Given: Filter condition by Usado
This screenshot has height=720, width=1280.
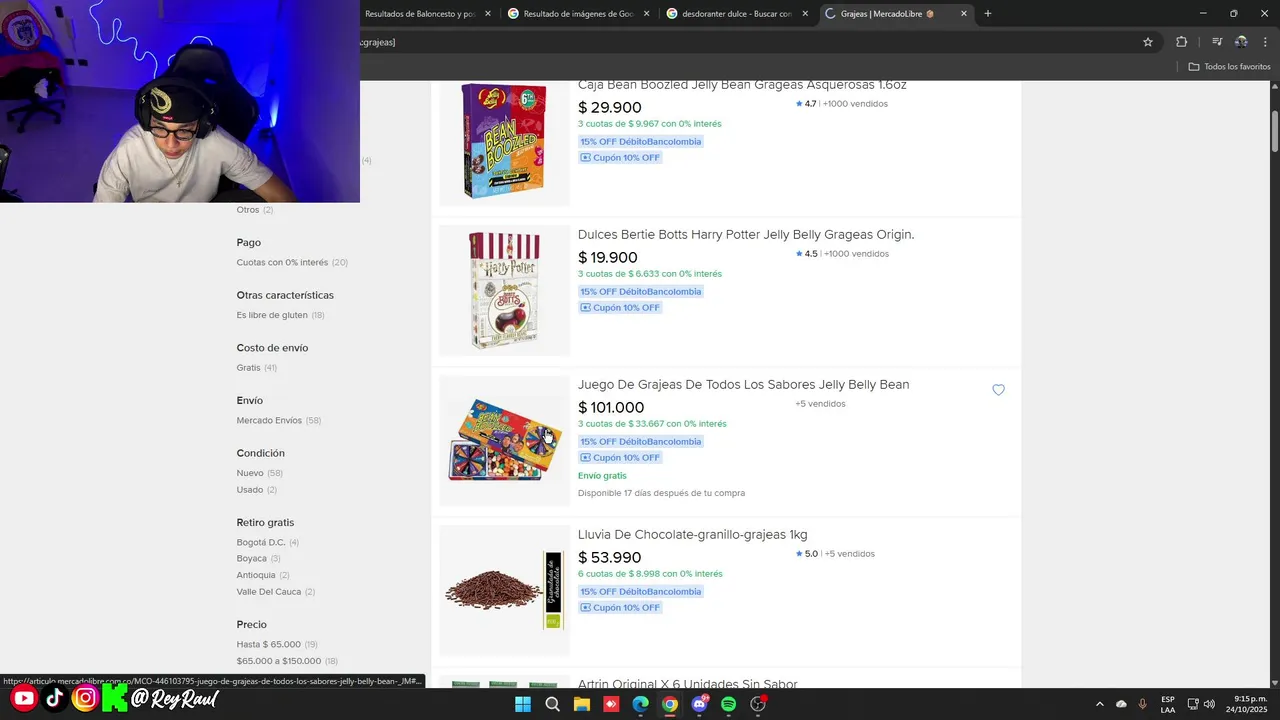Looking at the screenshot, I should coord(250,490).
